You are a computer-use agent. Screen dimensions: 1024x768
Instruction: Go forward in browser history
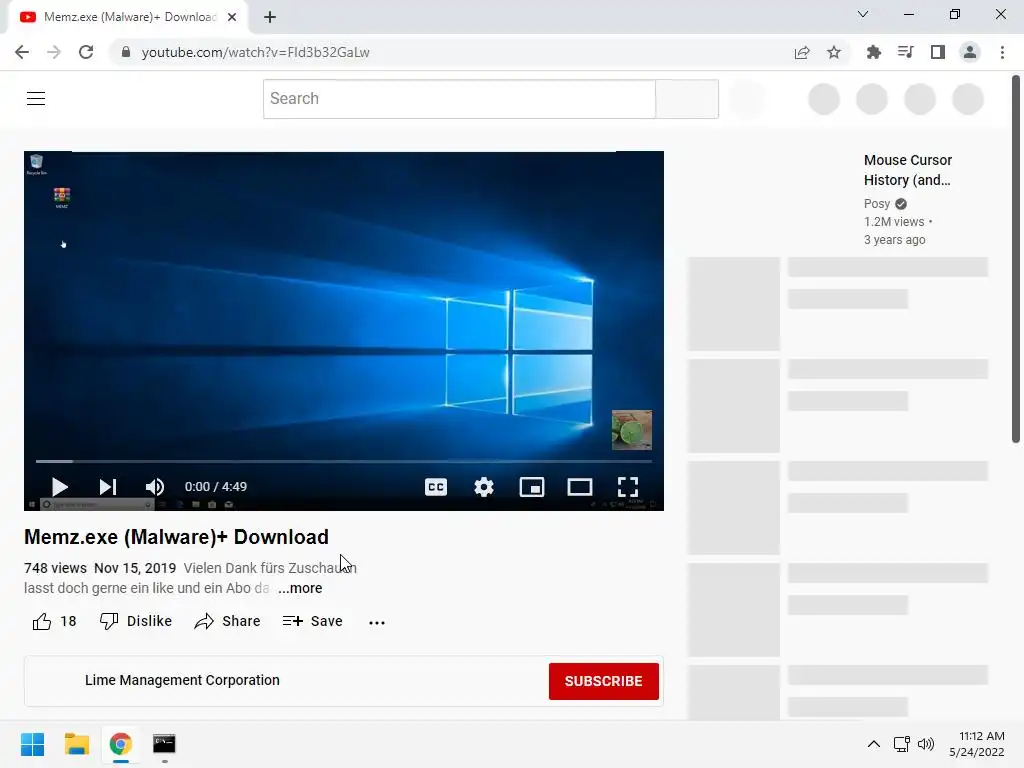point(54,52)
